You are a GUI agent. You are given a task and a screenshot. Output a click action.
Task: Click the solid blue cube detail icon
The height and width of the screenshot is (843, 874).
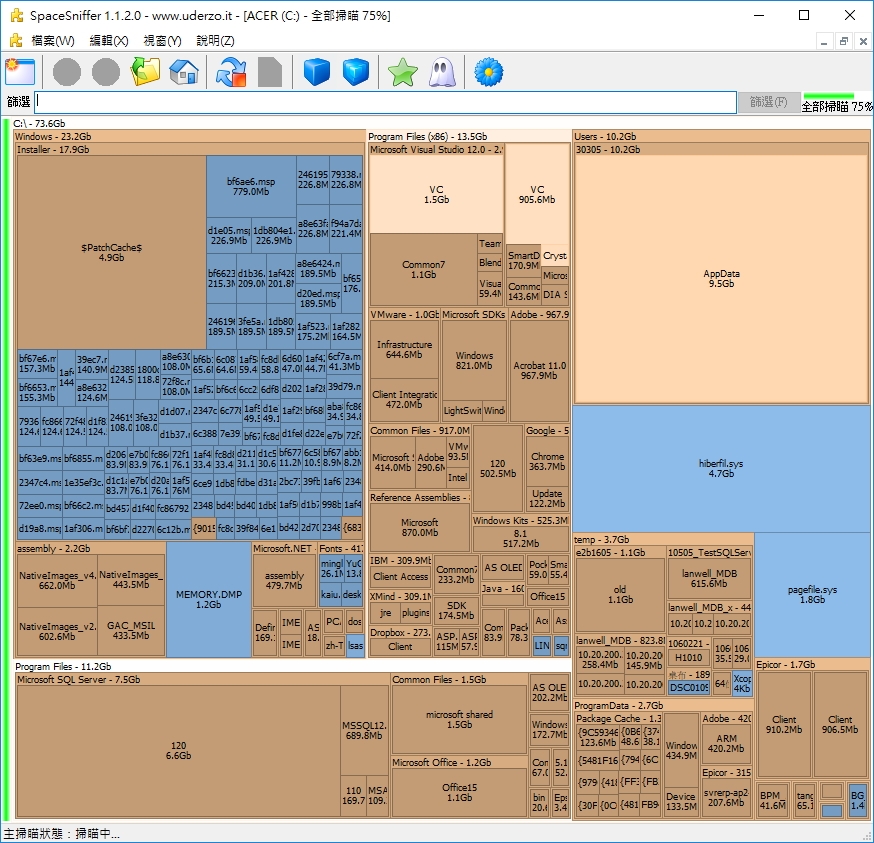[317, 72]
